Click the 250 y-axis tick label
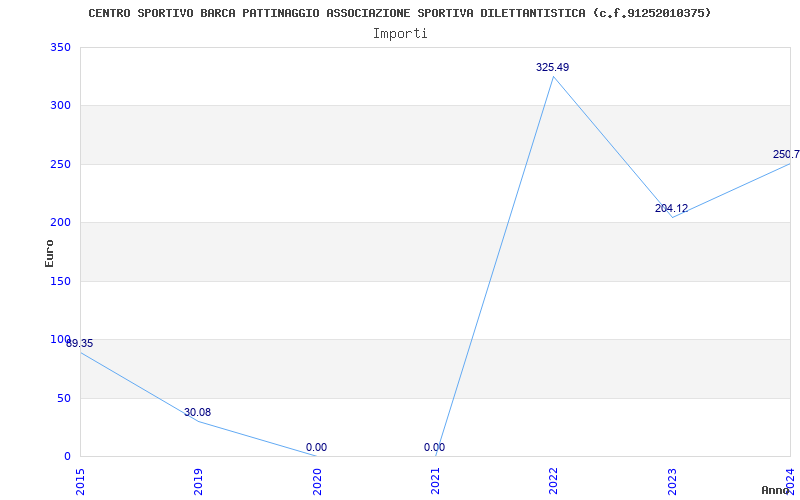 point(60,164)
